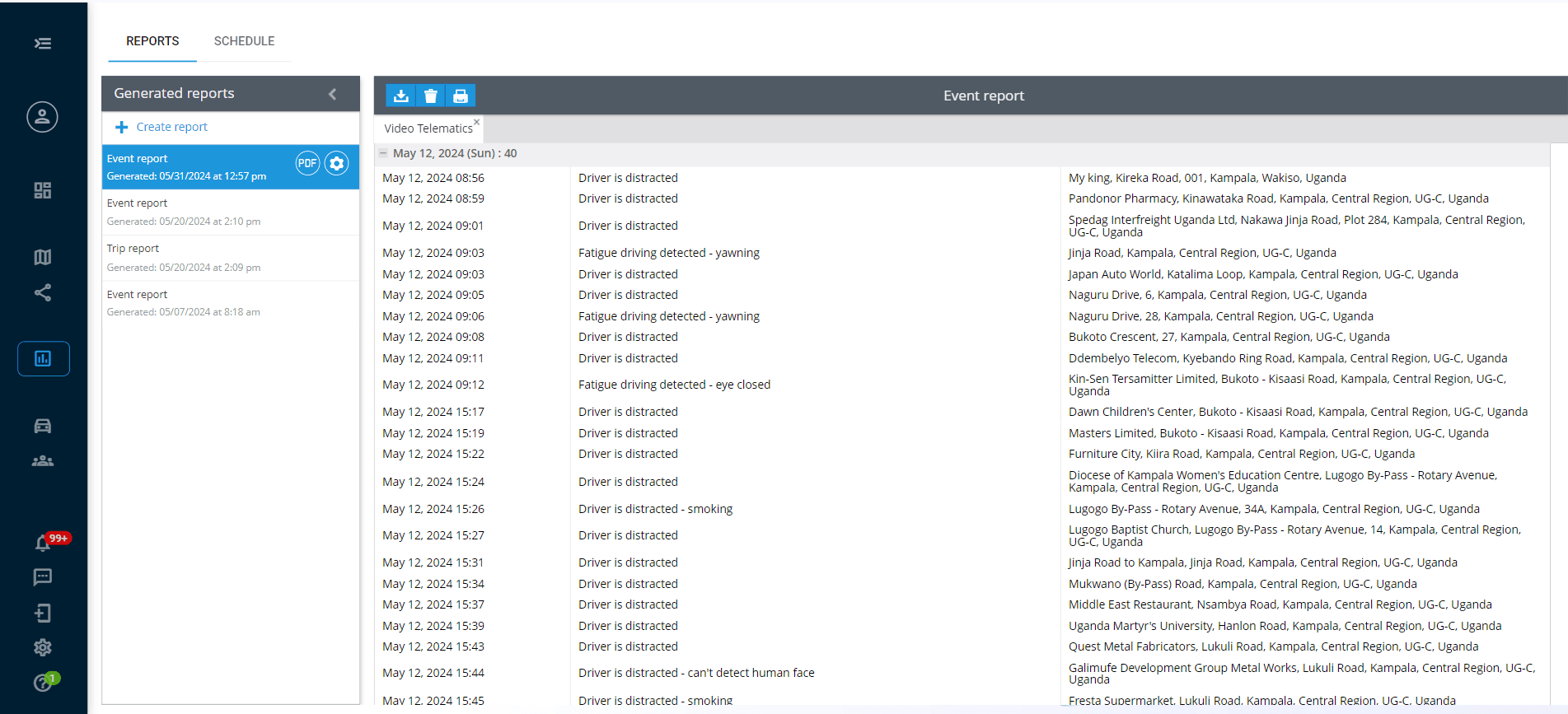Open the chat messages icon
This screenshot has height=714, width=1568.
point(43,577)
